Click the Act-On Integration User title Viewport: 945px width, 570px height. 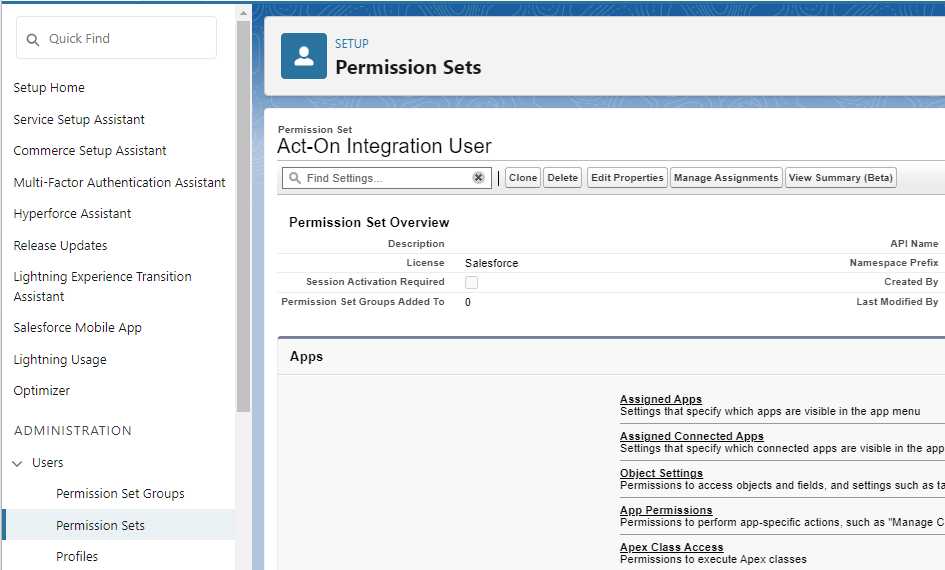(385, 146)
